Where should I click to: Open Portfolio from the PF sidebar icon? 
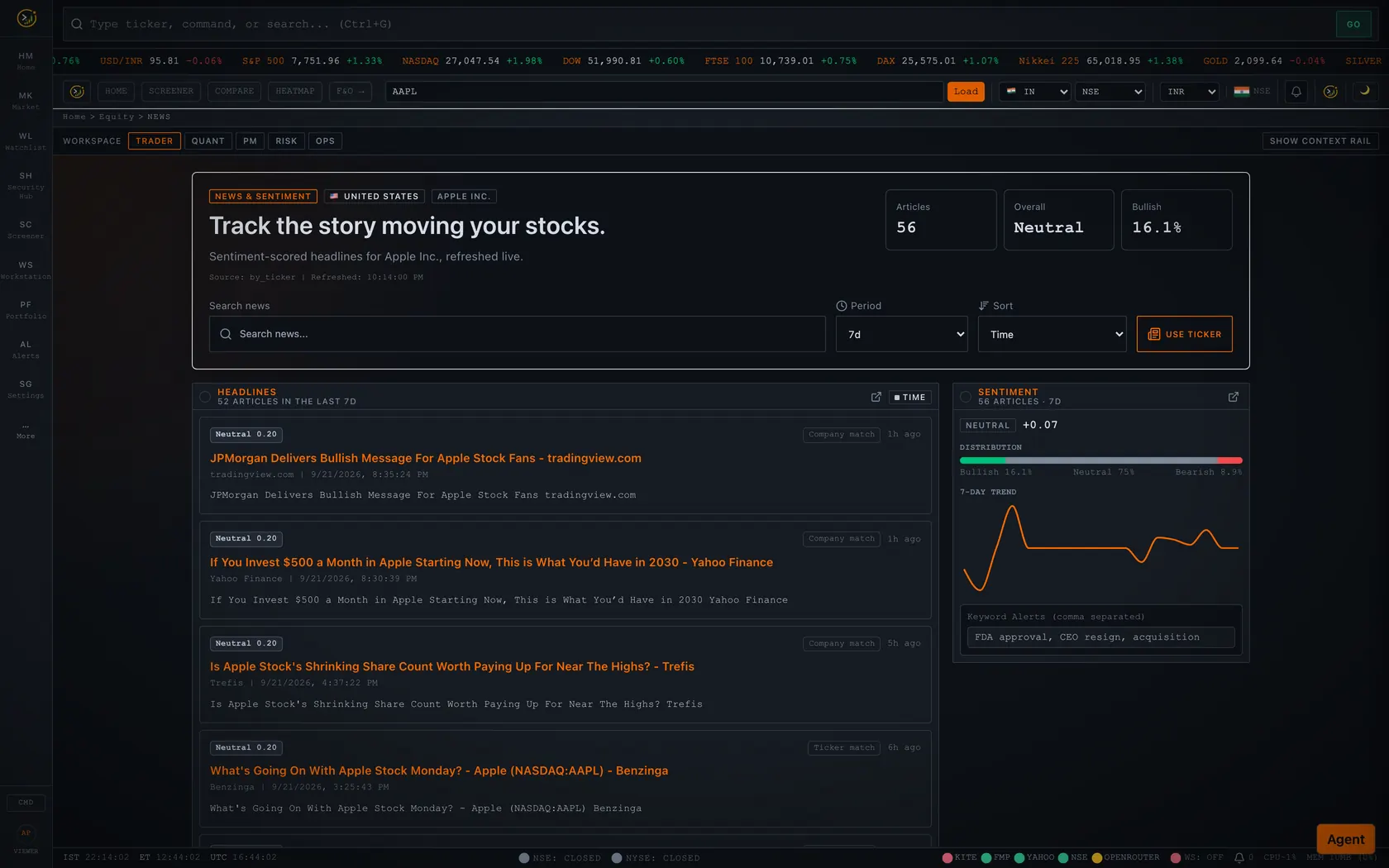(26, 310)
